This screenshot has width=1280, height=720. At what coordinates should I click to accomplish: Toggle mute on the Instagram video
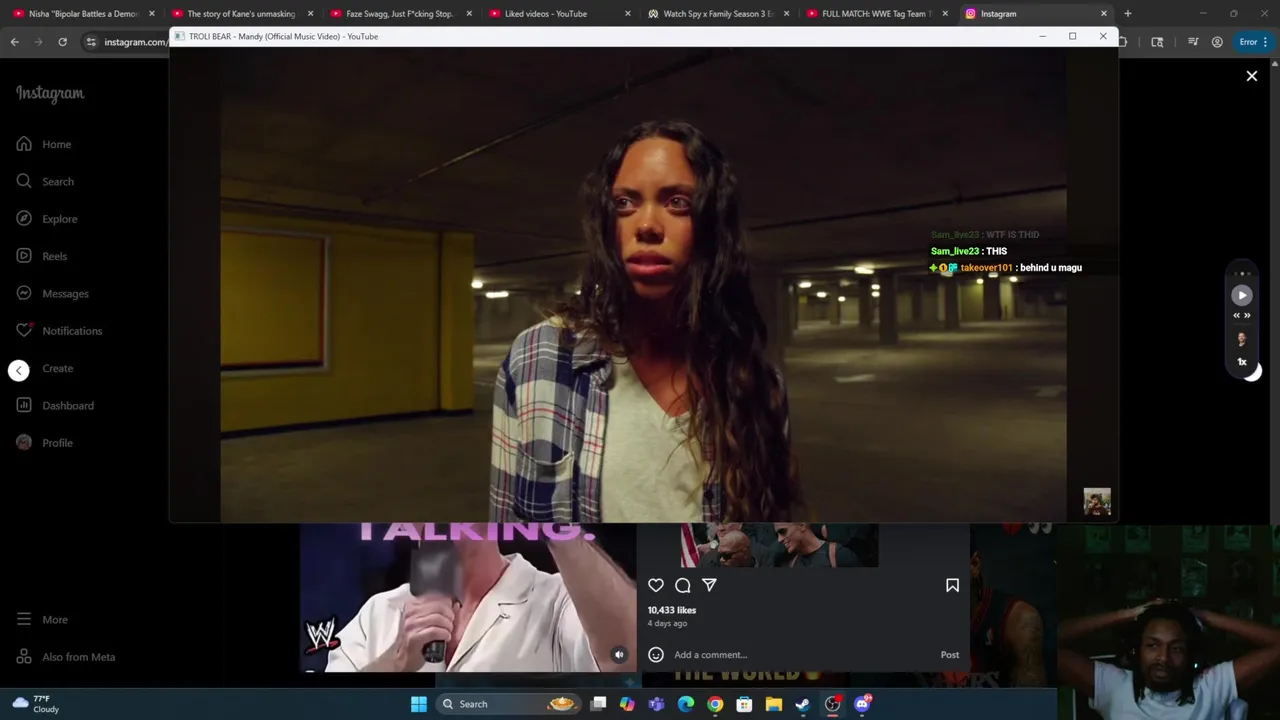click(x=619, y=655)
